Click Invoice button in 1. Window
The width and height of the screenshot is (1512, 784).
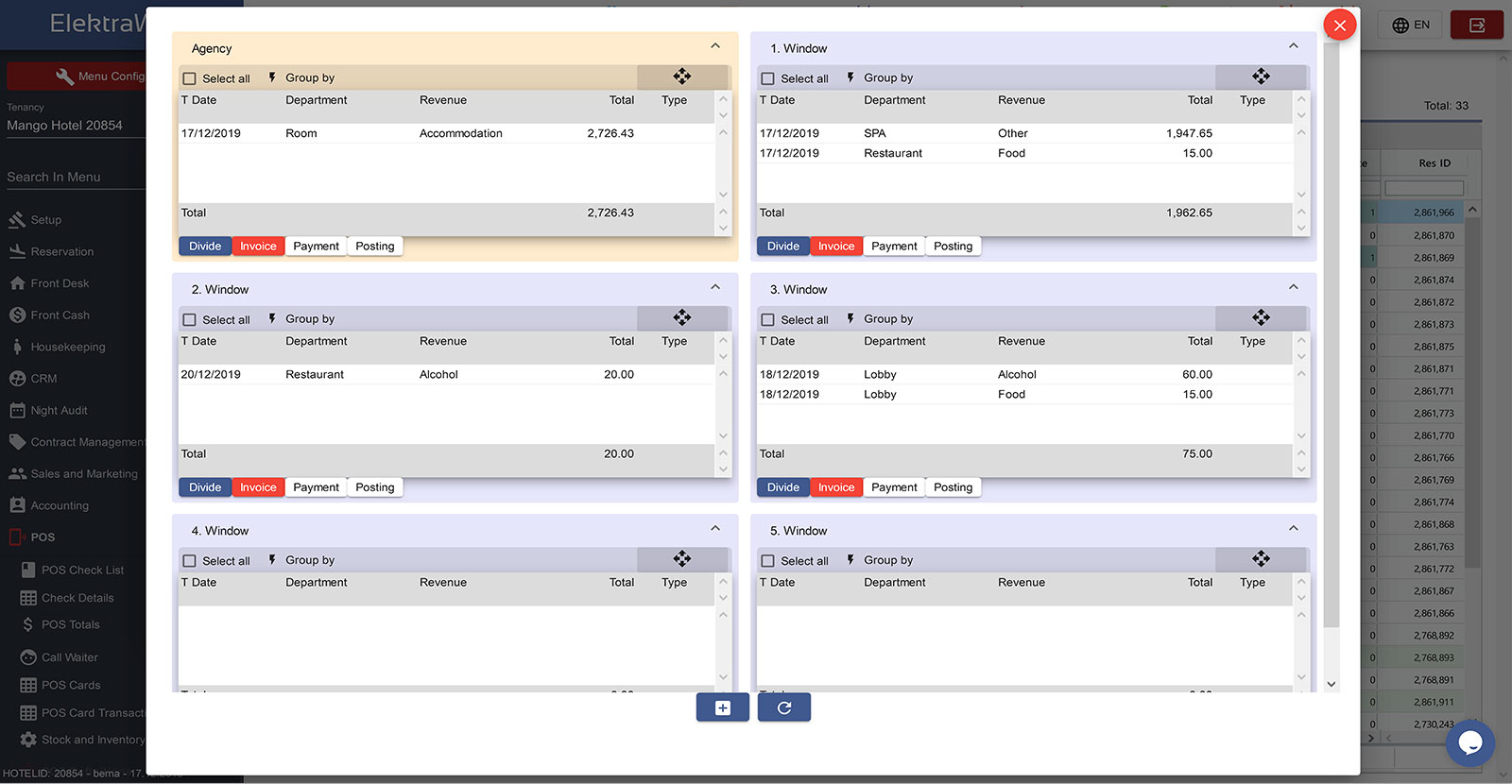[836, 247]
